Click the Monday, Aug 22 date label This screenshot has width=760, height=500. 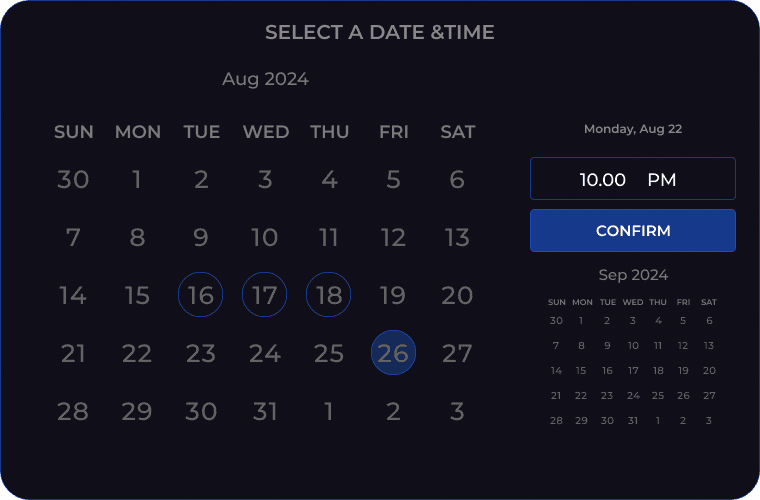(x=633, y=129)
